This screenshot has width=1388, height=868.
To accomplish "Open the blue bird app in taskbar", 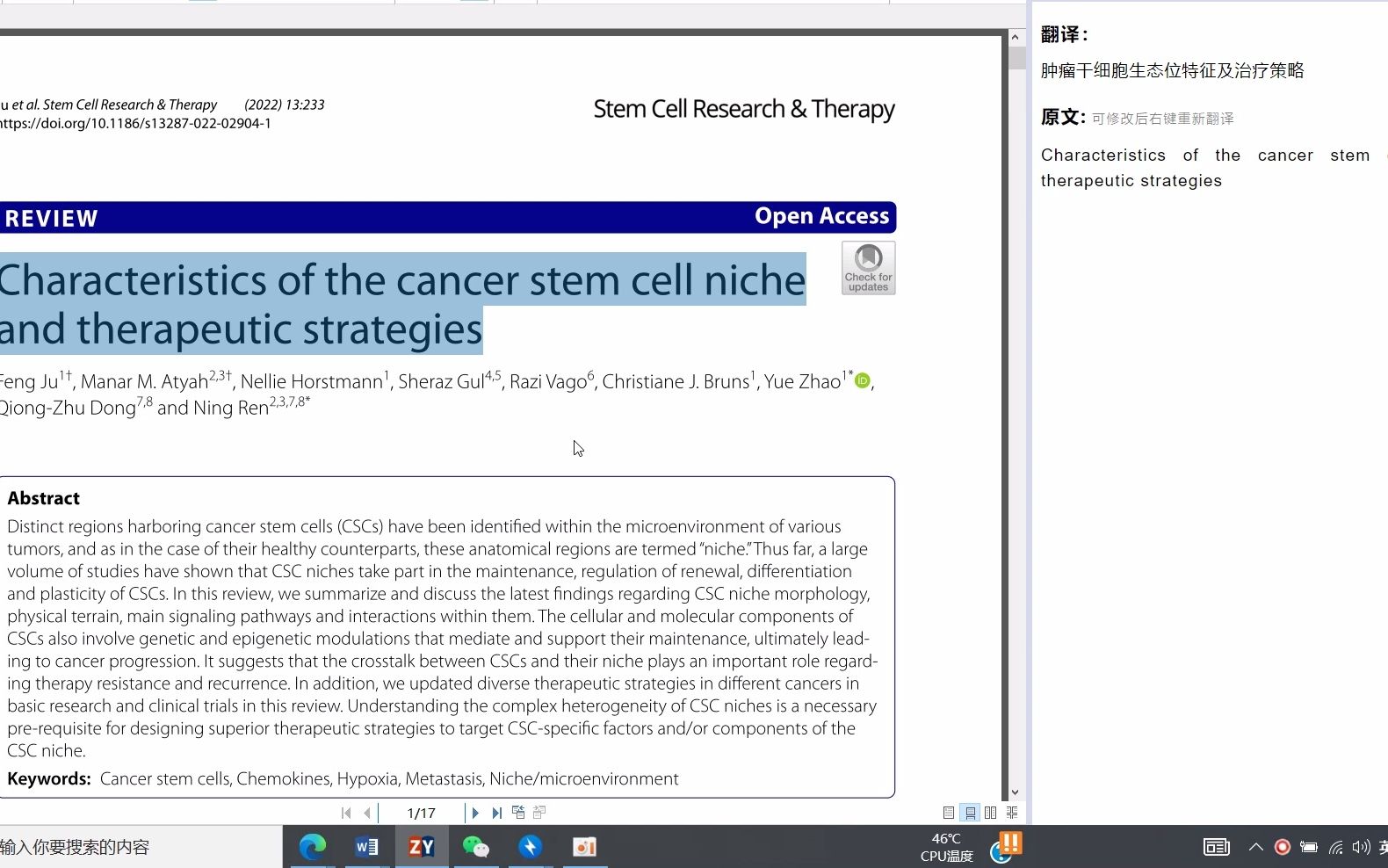I will coord(531,847).
